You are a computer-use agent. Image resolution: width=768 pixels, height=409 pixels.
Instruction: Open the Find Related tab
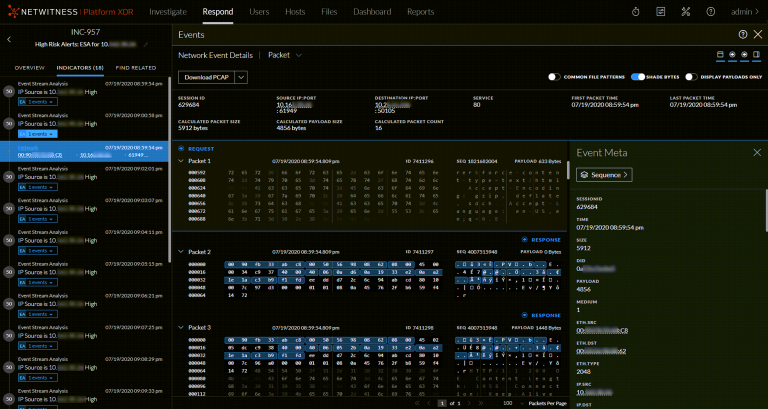pyautogui.click(x=136, y=67)
